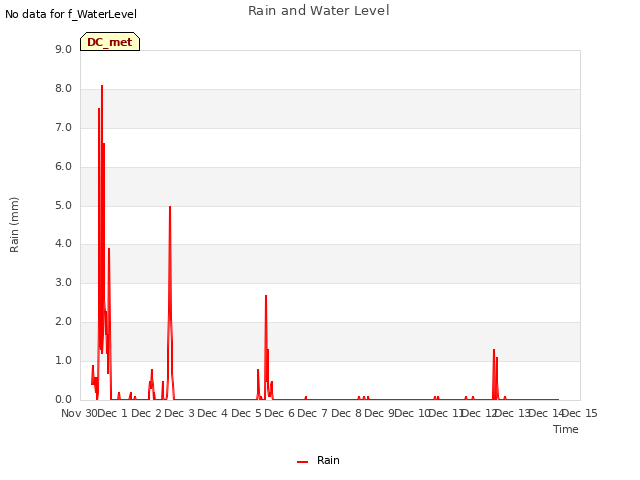Screen dimensions: 640x480
Task: Click the 'Rain (mm)' y-axis label
Action: point(14,225)
